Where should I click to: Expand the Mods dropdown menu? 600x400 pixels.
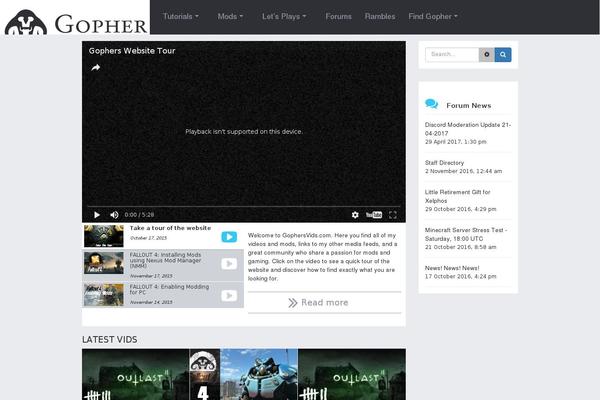[230, 16]
